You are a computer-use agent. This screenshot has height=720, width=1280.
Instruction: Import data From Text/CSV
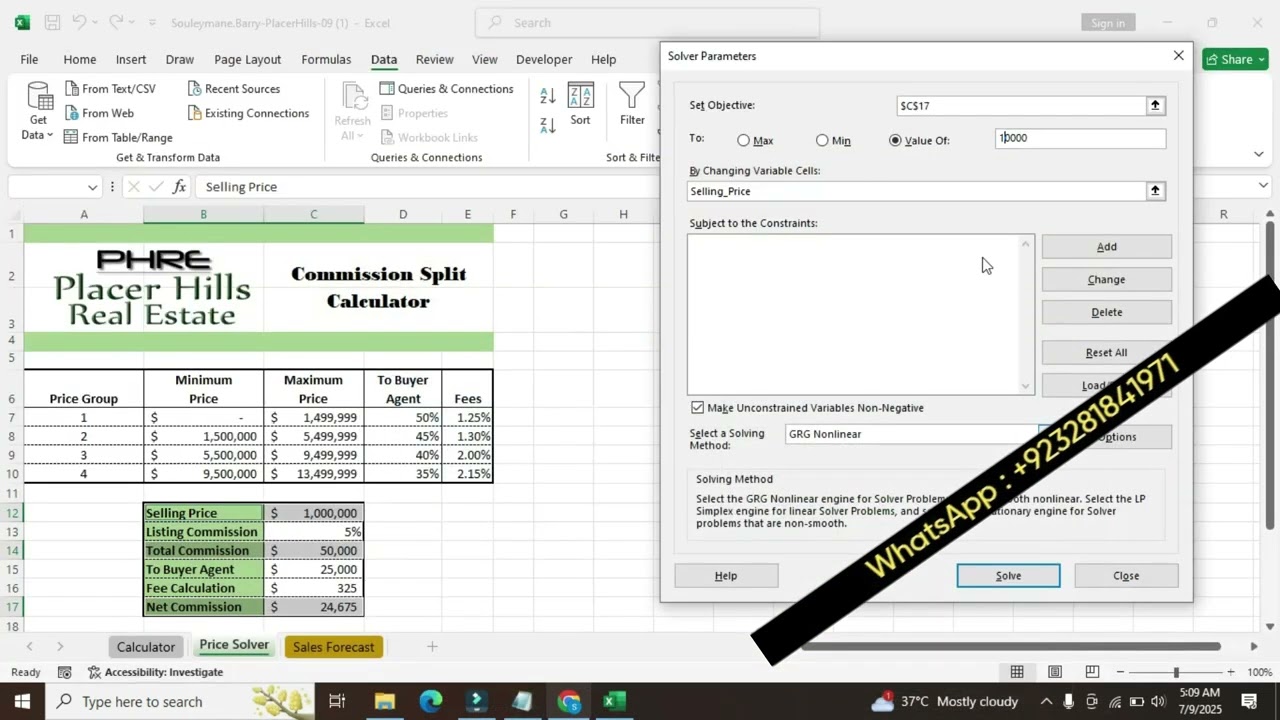(110, 89)
